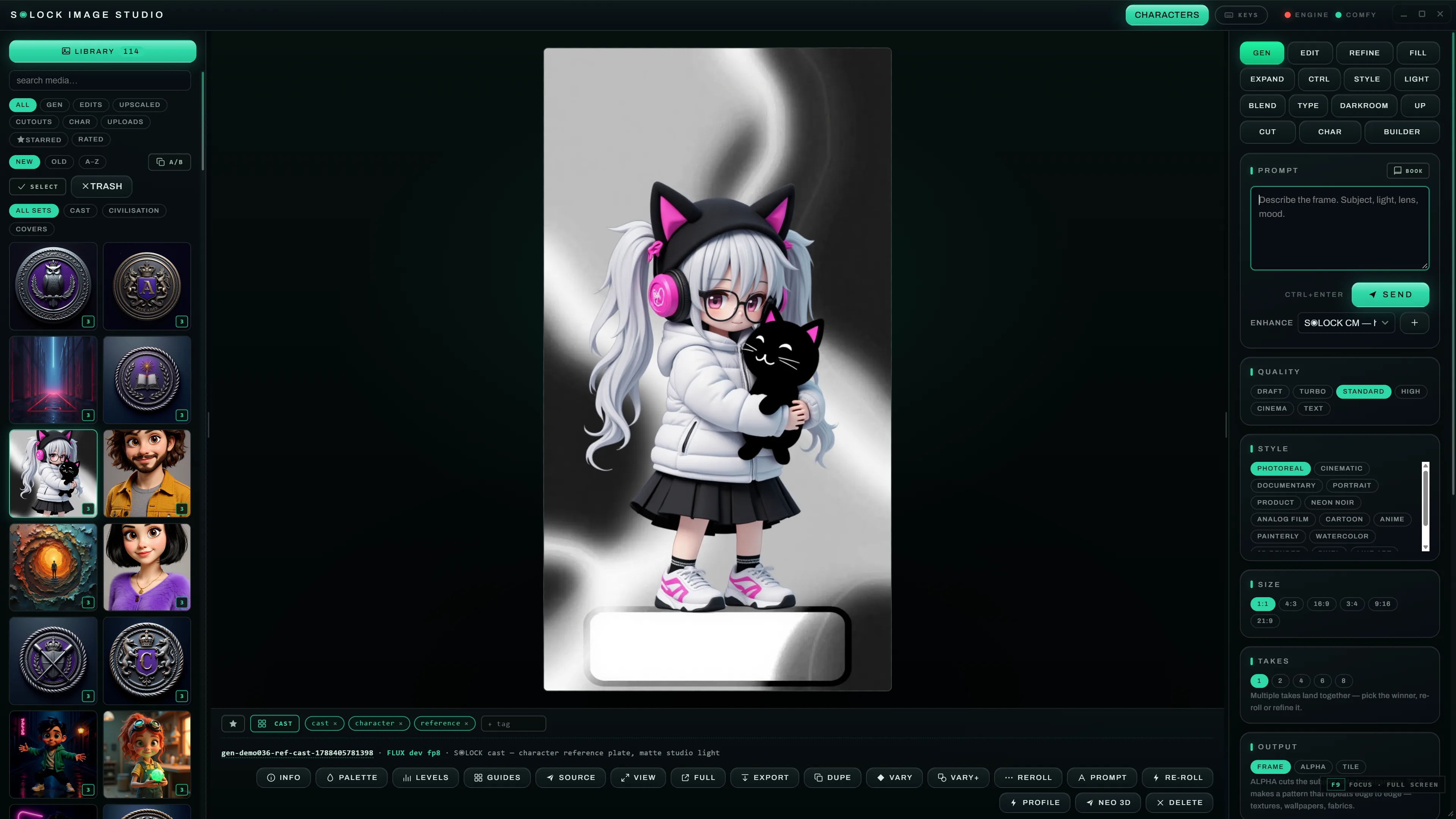Screen dimensions: 1456x819
Task: Sort library by OLD
Action: pyautogui.click(x=59, y=162)
